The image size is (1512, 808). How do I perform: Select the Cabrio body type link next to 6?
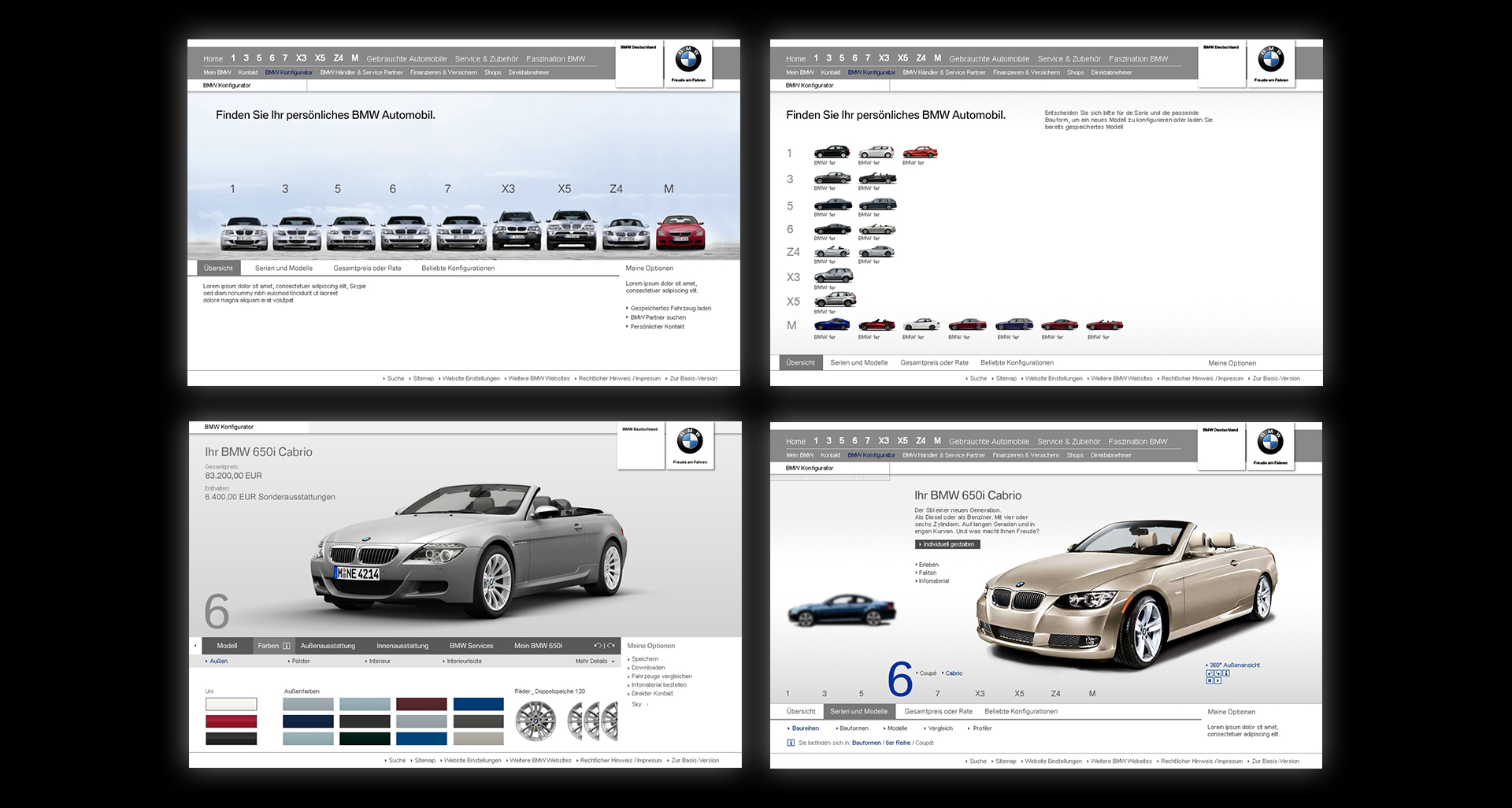tap(952, 673)
